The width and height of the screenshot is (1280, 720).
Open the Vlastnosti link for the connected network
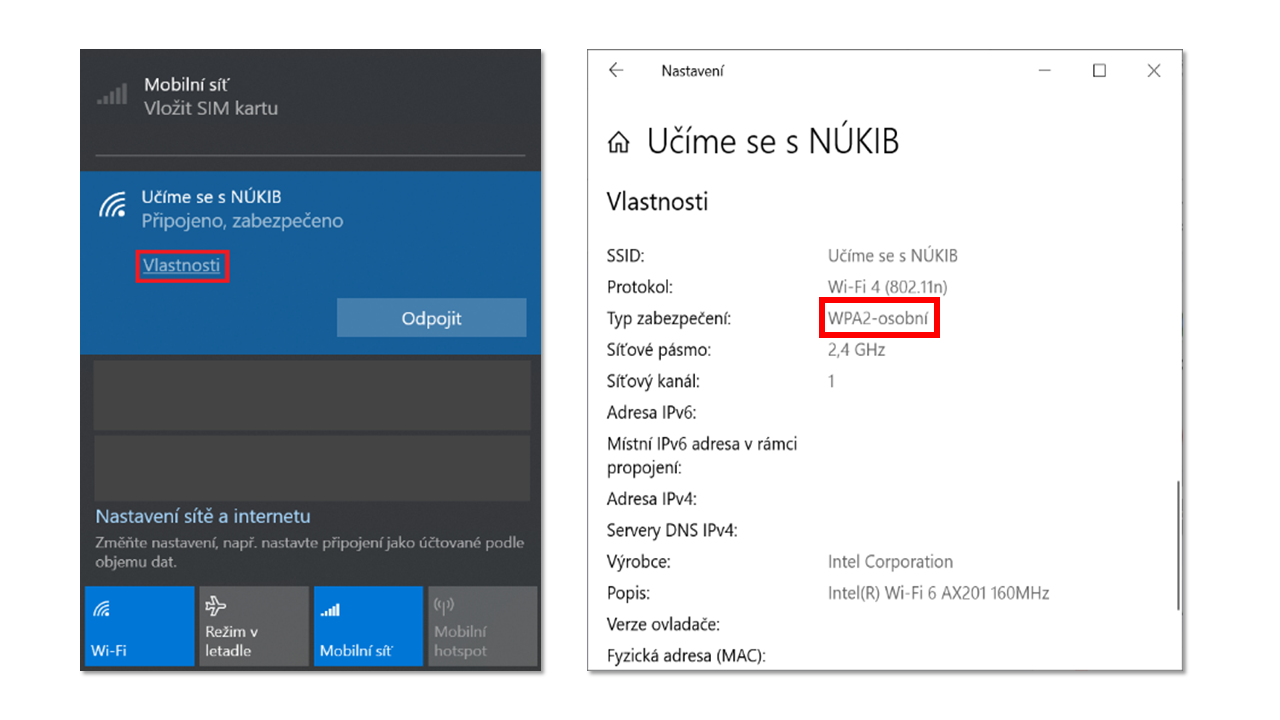click(181, 266)
